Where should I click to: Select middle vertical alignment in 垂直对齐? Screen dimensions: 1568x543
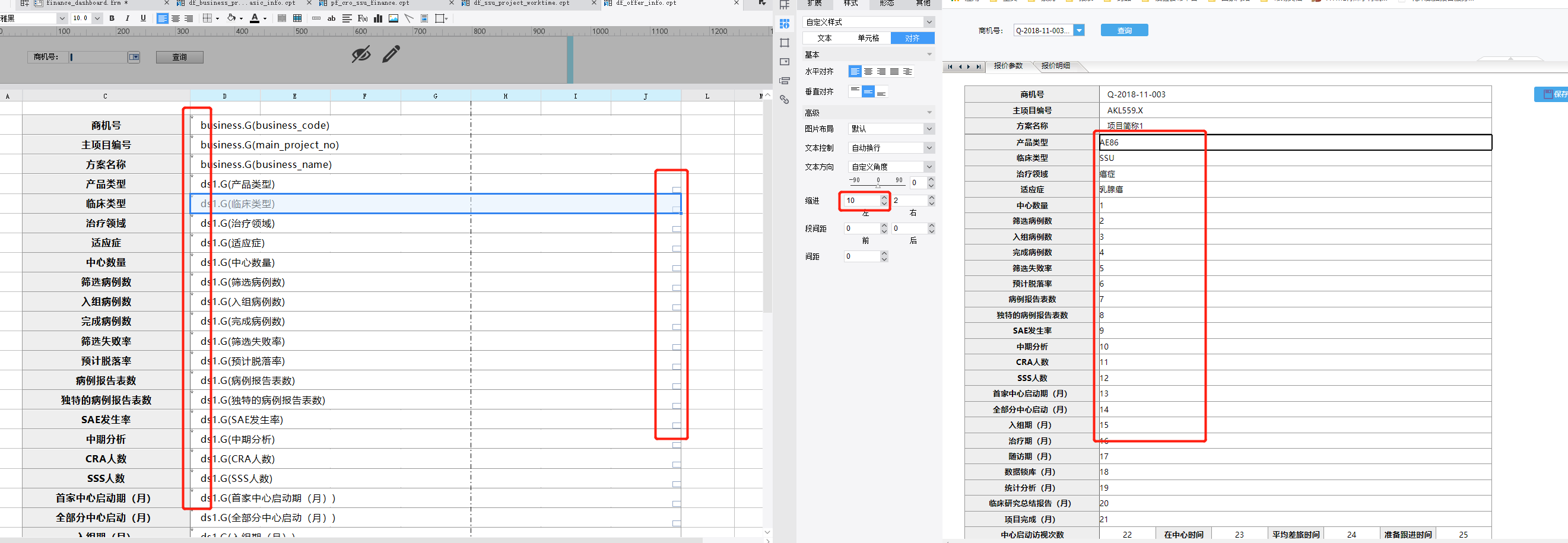[x=868, y=91]
